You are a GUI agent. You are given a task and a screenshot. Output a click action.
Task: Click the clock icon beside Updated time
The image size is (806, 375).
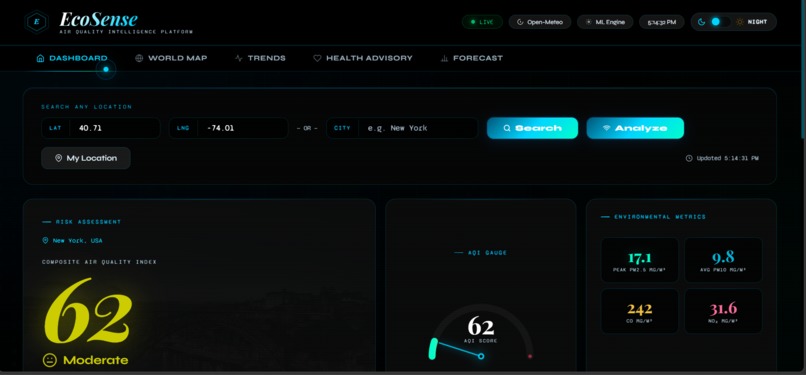click(x=689, y=158)
